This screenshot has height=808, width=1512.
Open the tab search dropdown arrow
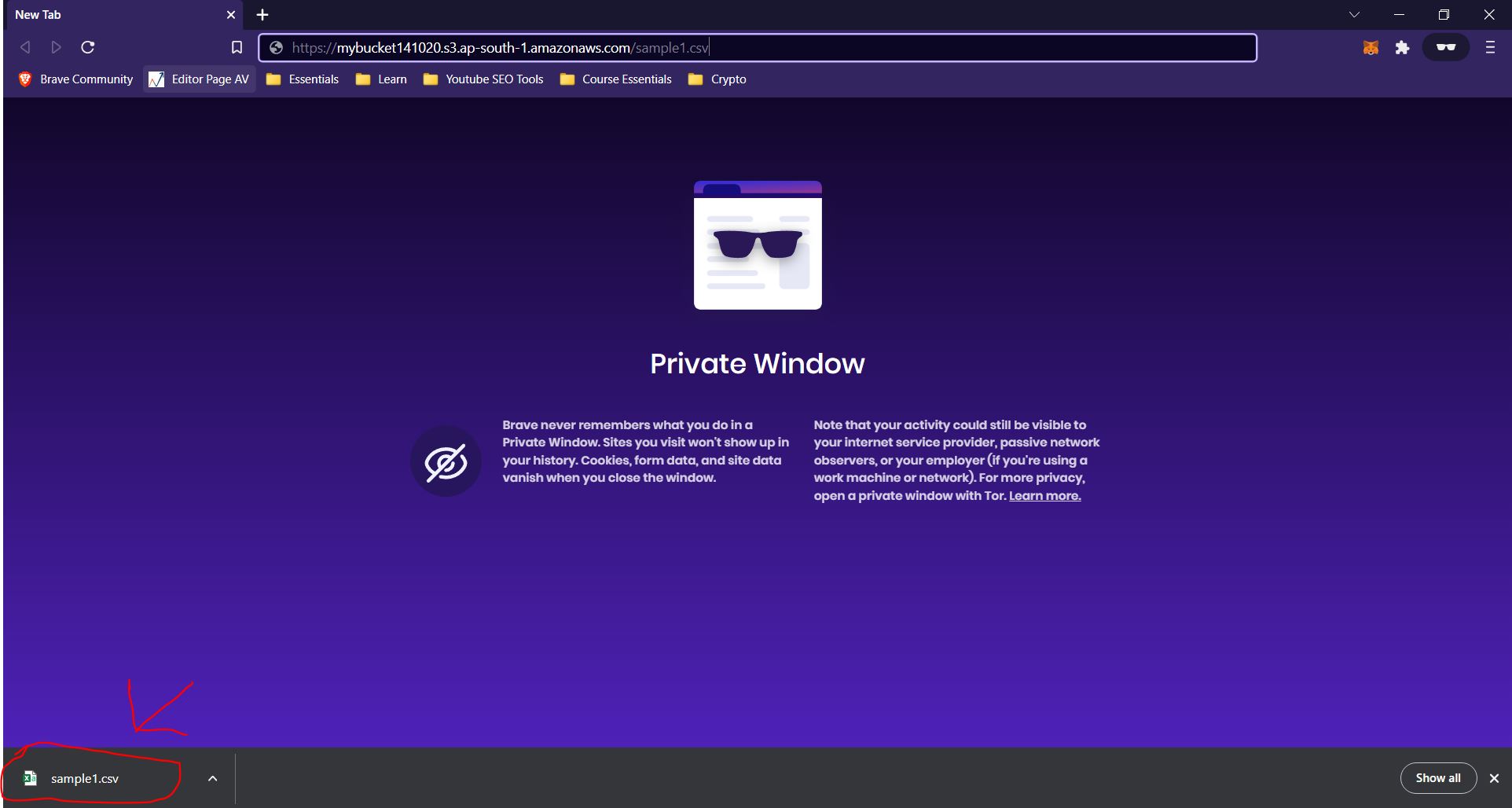1354,14
